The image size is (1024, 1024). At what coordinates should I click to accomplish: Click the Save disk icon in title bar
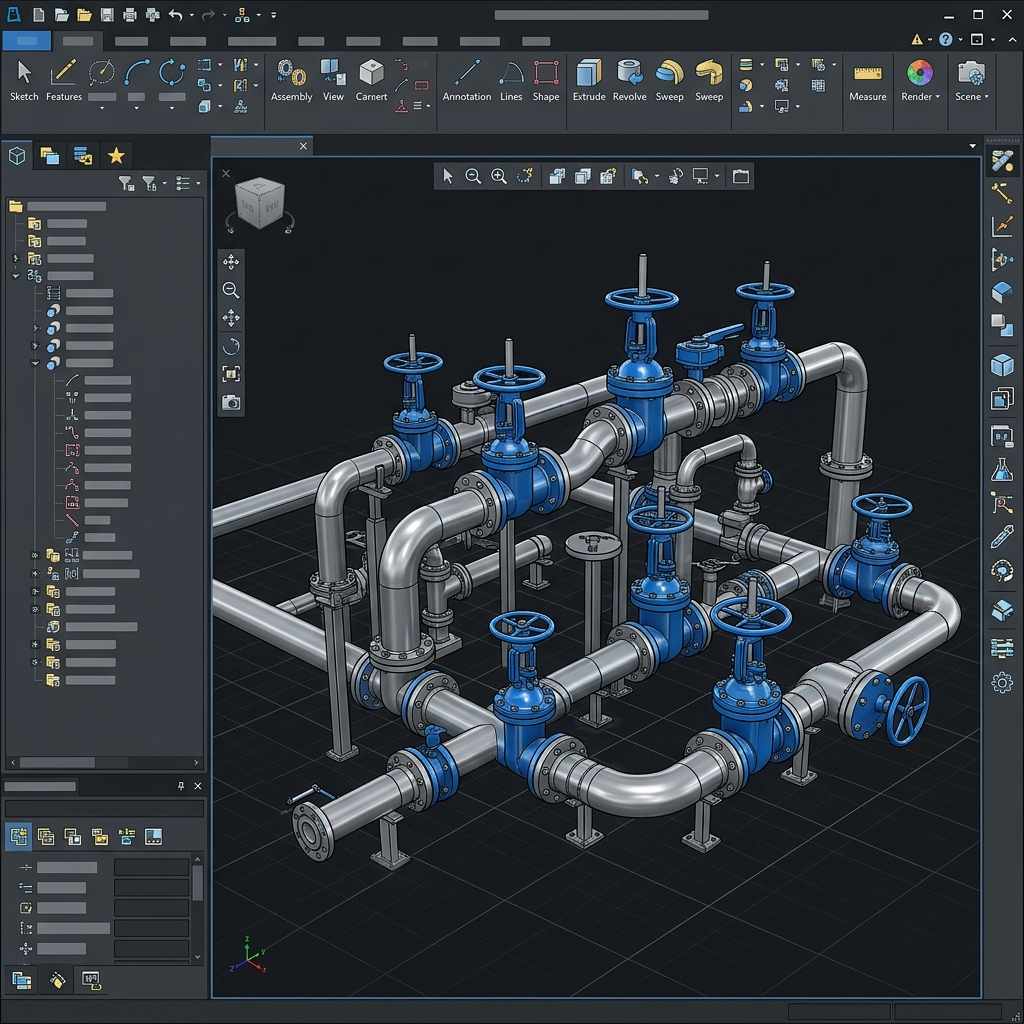[x=107, y=14]
